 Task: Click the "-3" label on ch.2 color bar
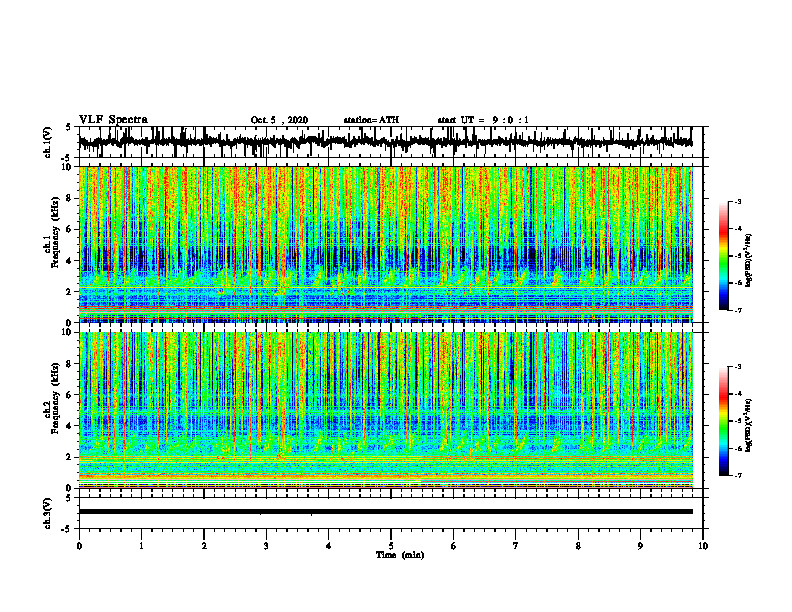[738, 367]
